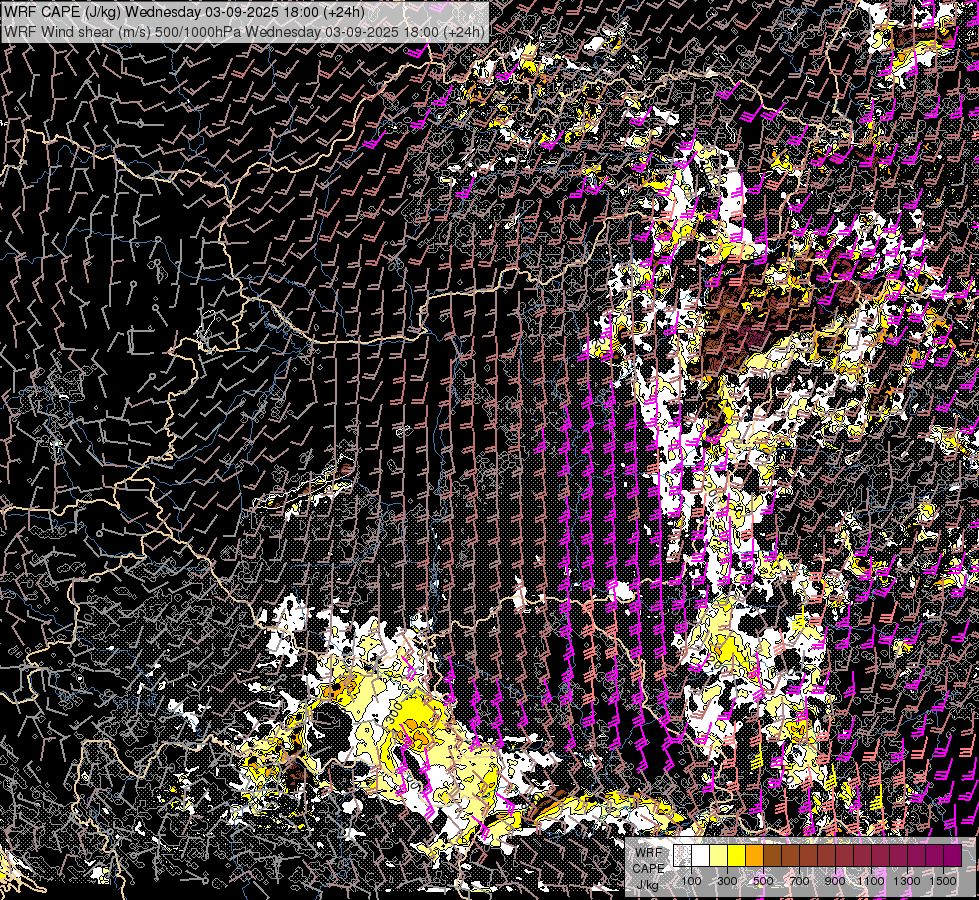This screenshot has height=900, width=979.
Task: Click the legend value label '1100'
Action: pos(871,881)
